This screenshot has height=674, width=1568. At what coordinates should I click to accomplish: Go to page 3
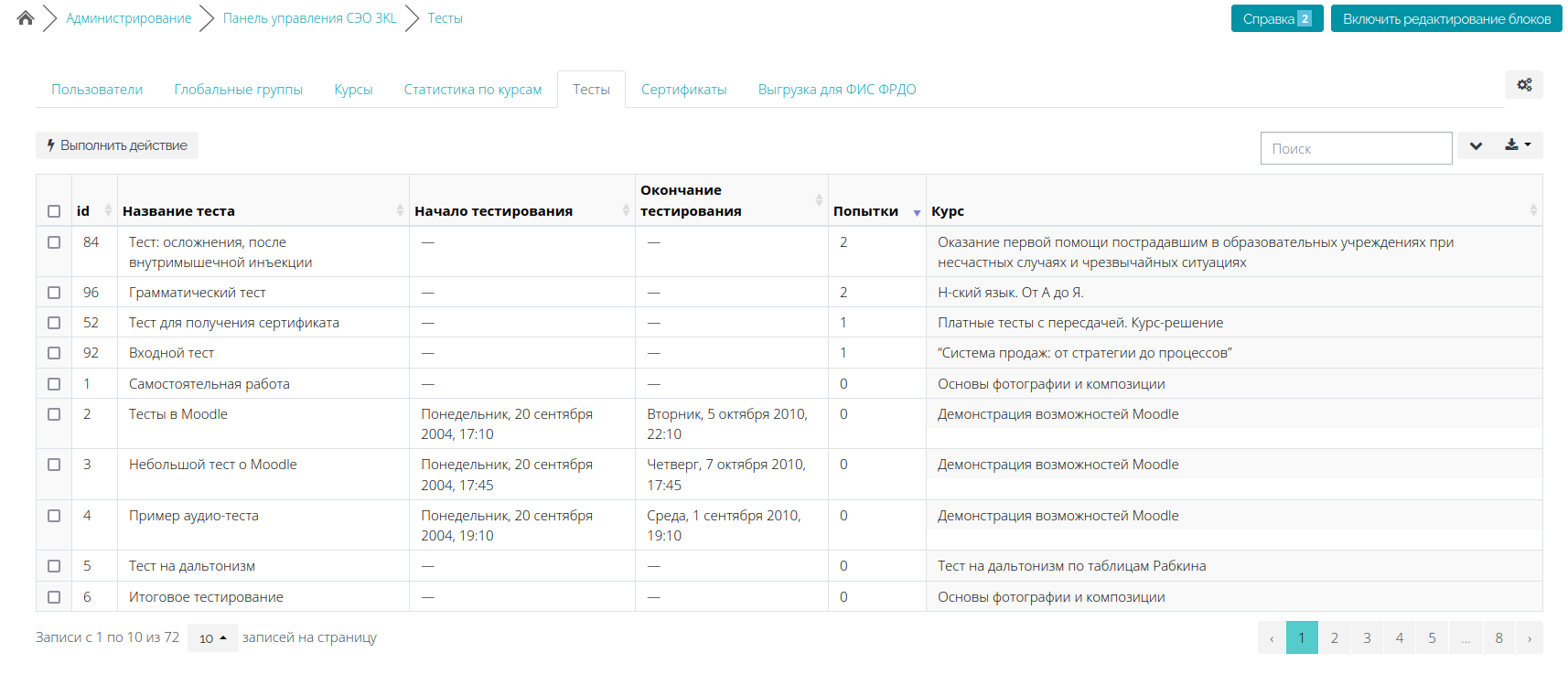pos(1367,637)
